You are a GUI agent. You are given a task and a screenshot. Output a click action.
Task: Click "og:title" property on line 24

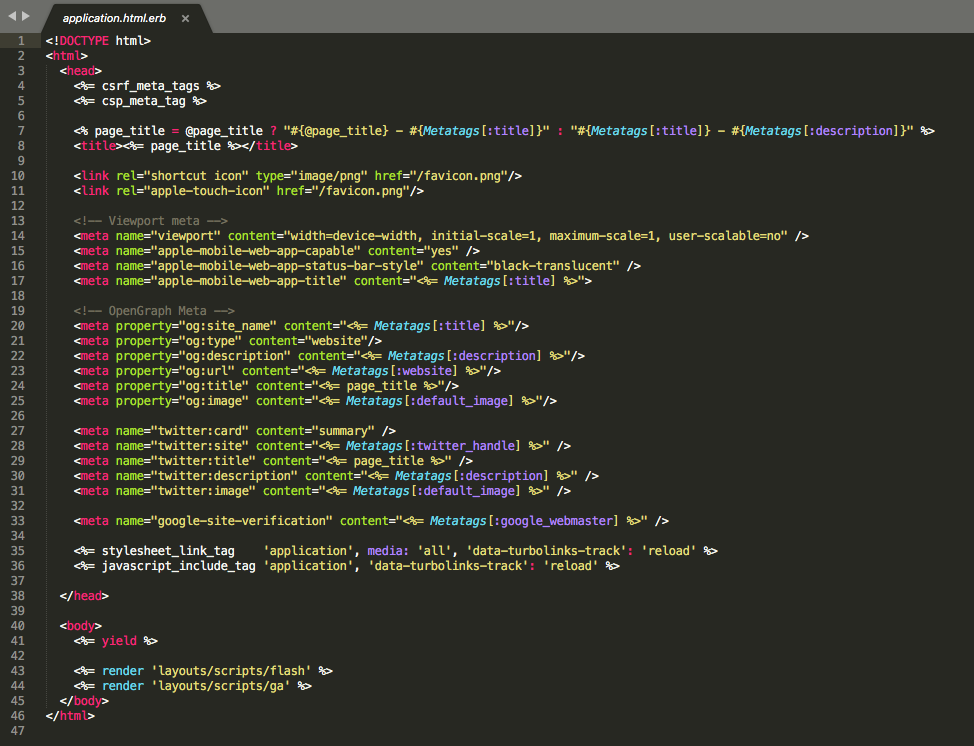(x=214, y=386)
